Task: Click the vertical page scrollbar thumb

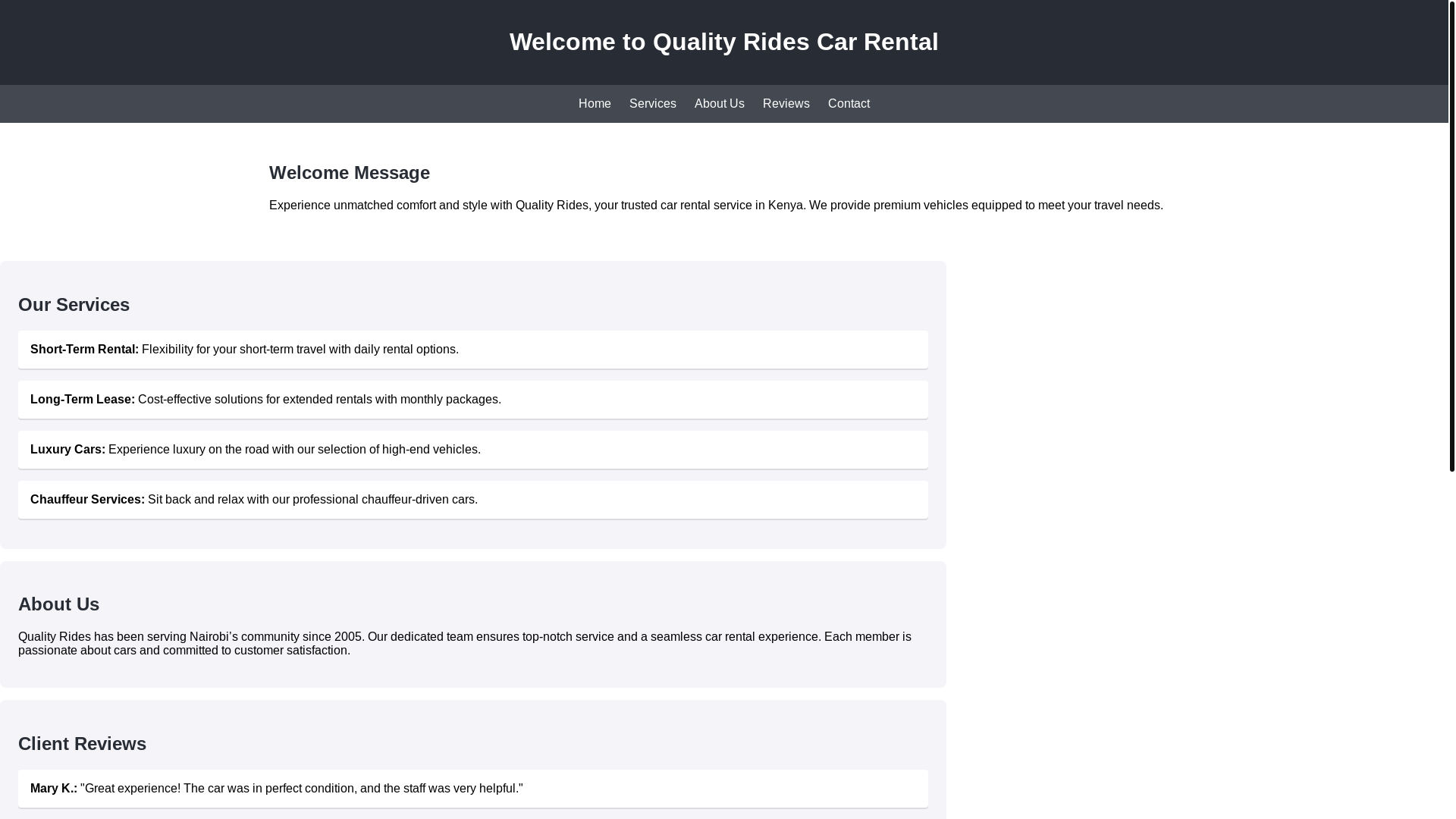Action: (x=1452, y=236)
